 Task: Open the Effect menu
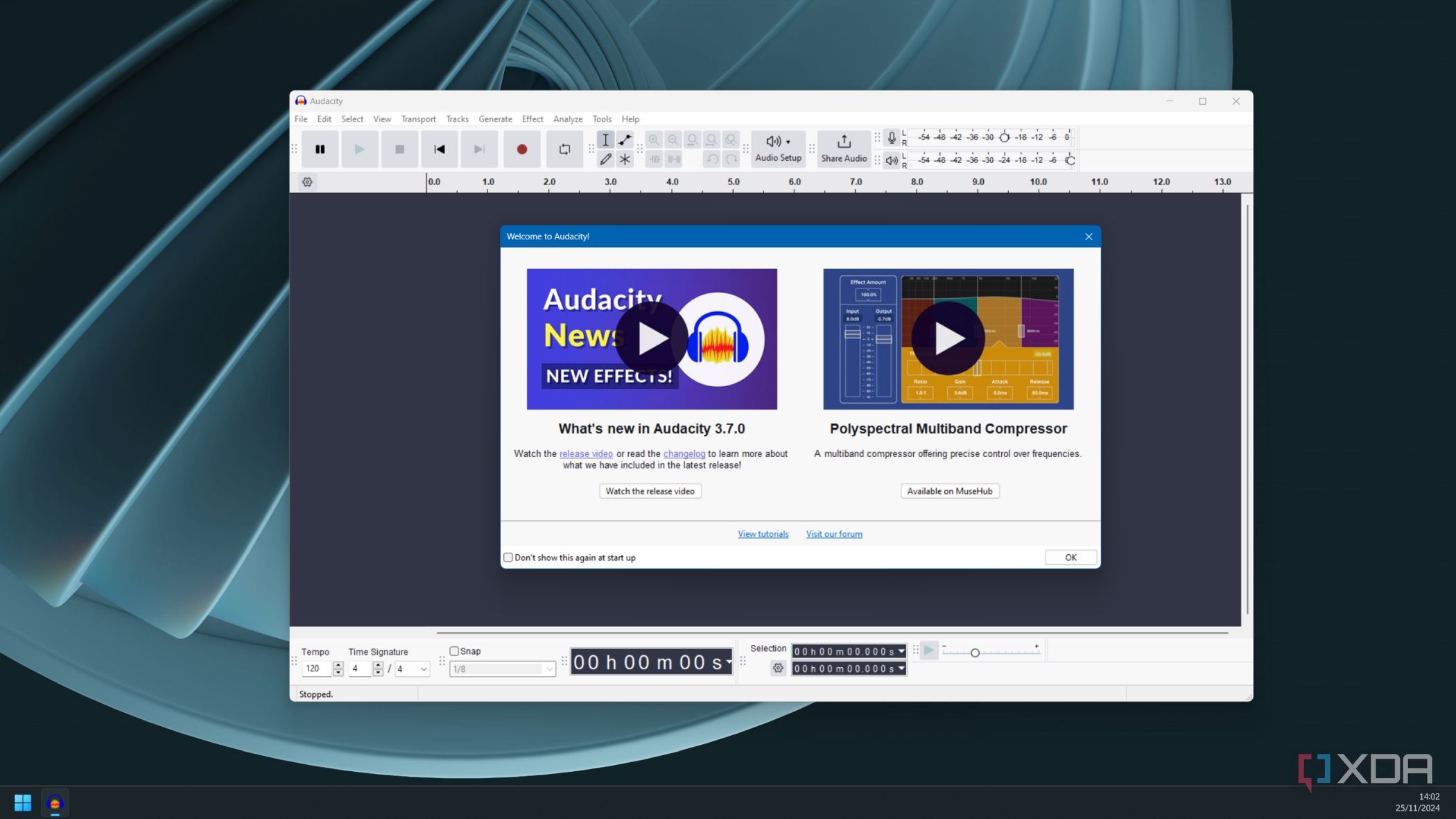[x=532, y=119]
